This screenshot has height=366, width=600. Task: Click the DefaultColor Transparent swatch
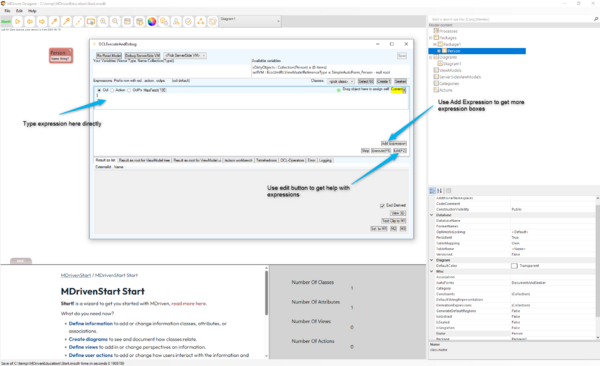pos(514,266)
